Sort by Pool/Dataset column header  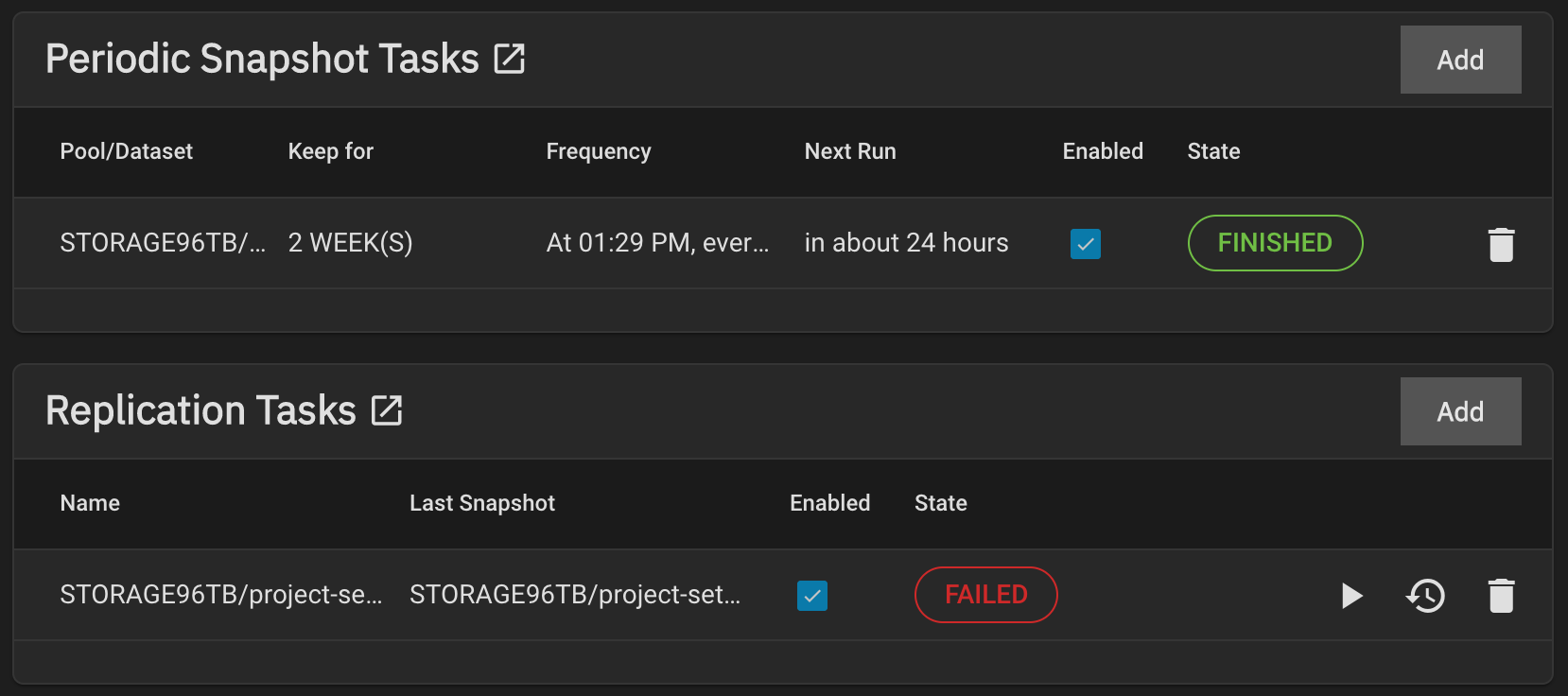coord(126,151)
